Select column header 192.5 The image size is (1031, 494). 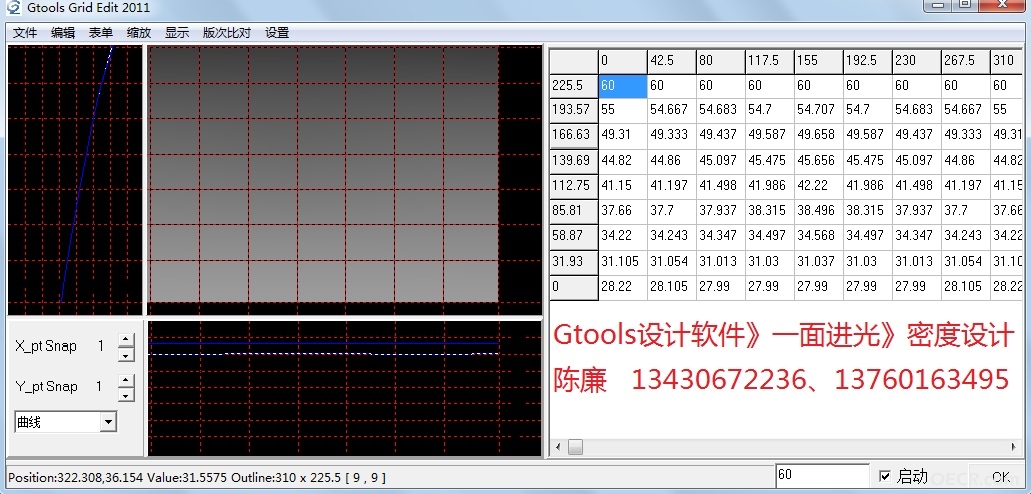click(868, 61)
